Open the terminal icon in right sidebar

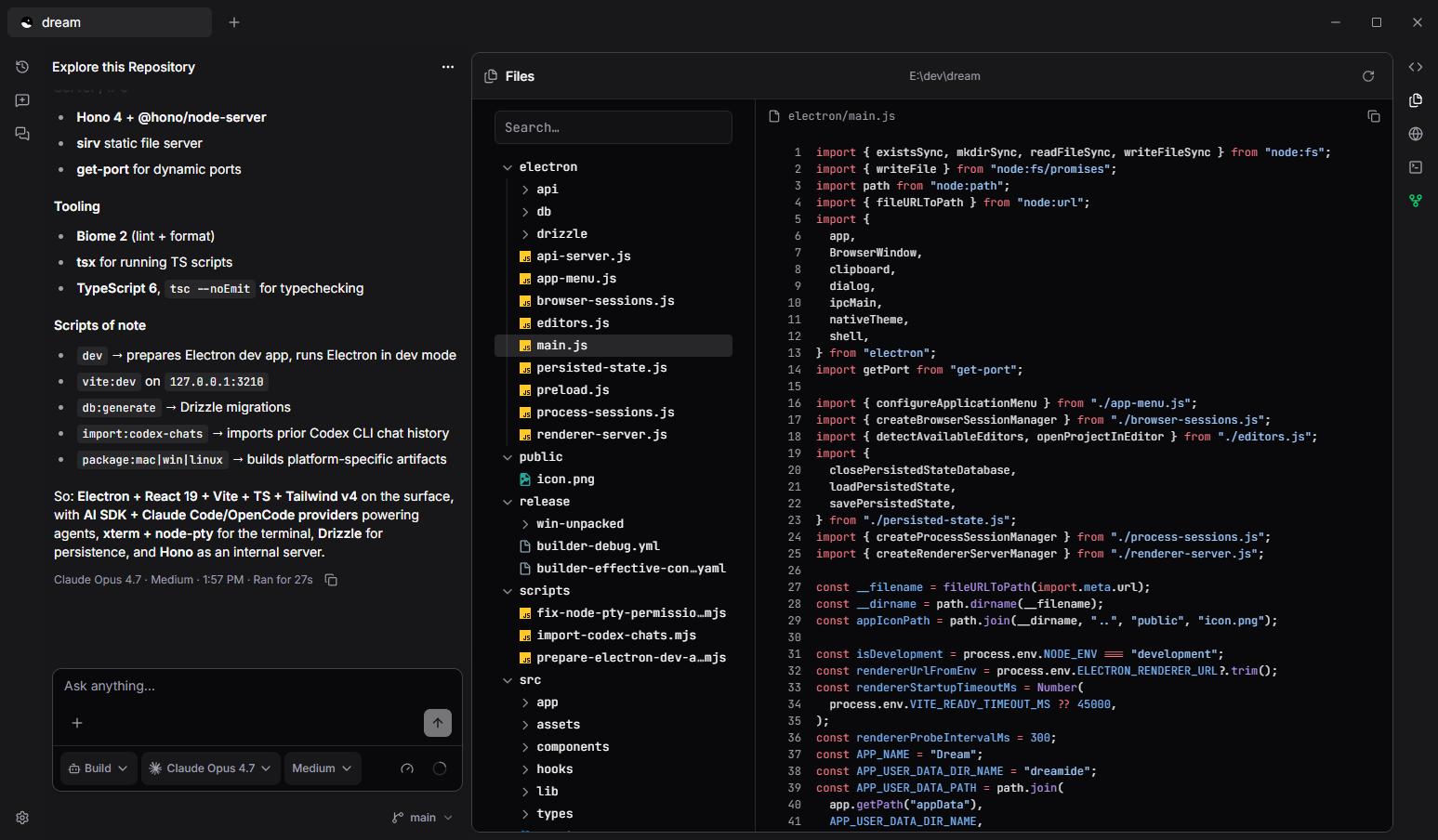tap(1416, 167)
